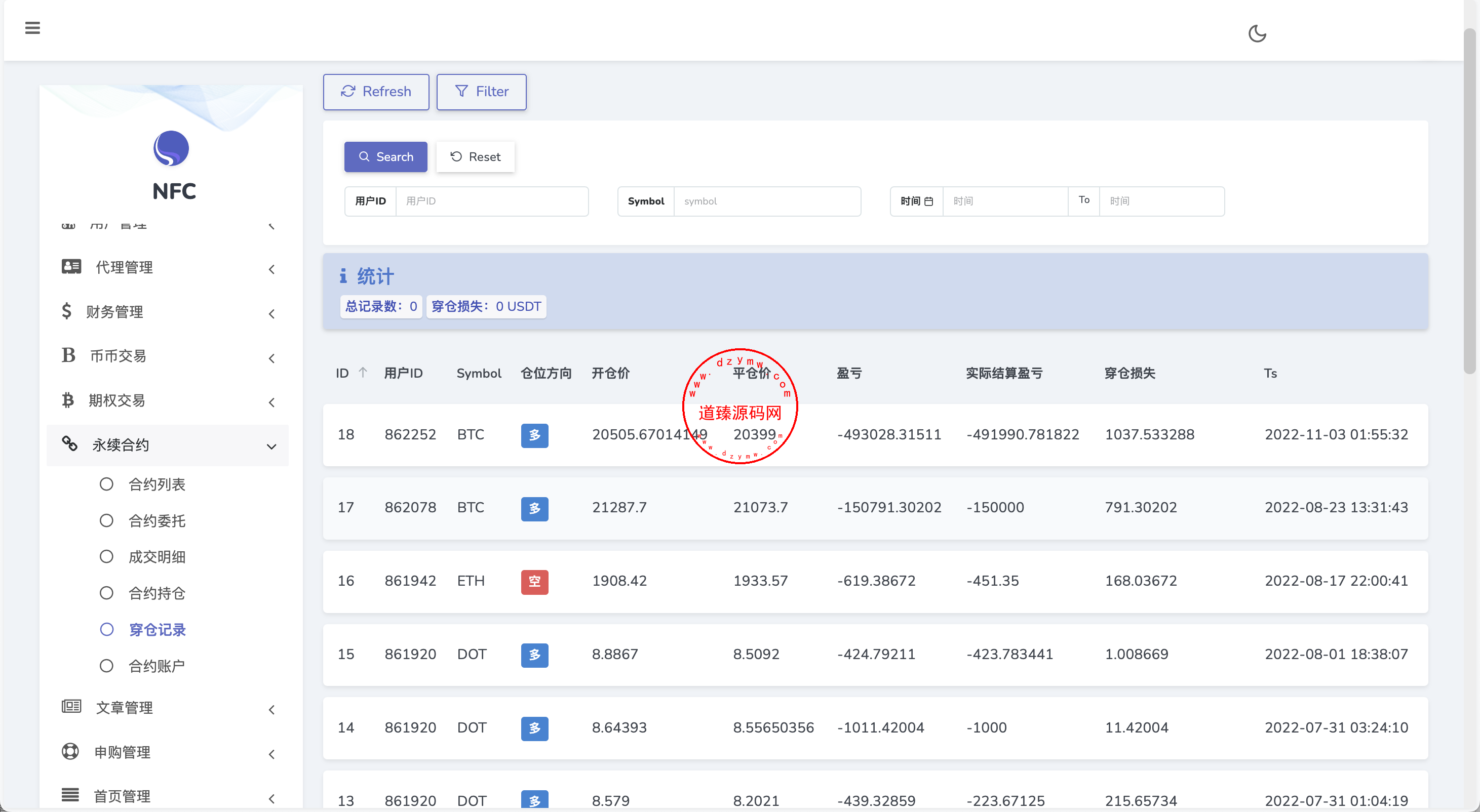Image resolution: width=1480 pixels, height=812 pixels.
Task: Click the 穿仓损失 0 USDT badge
Action: point(486,306)
